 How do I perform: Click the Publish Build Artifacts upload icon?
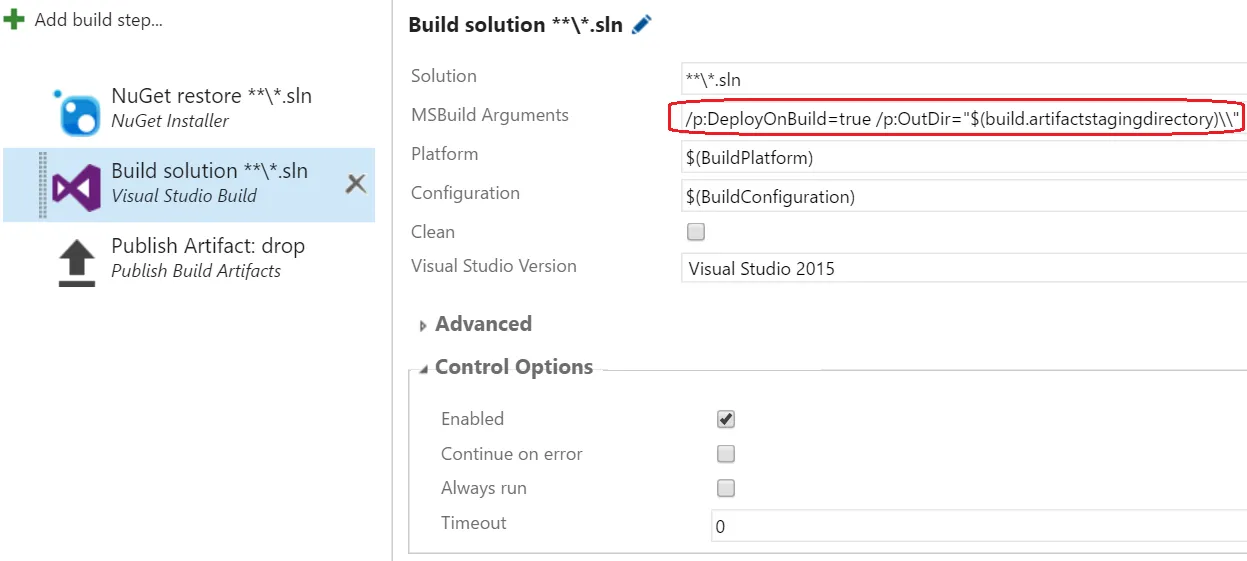(77, 262)
